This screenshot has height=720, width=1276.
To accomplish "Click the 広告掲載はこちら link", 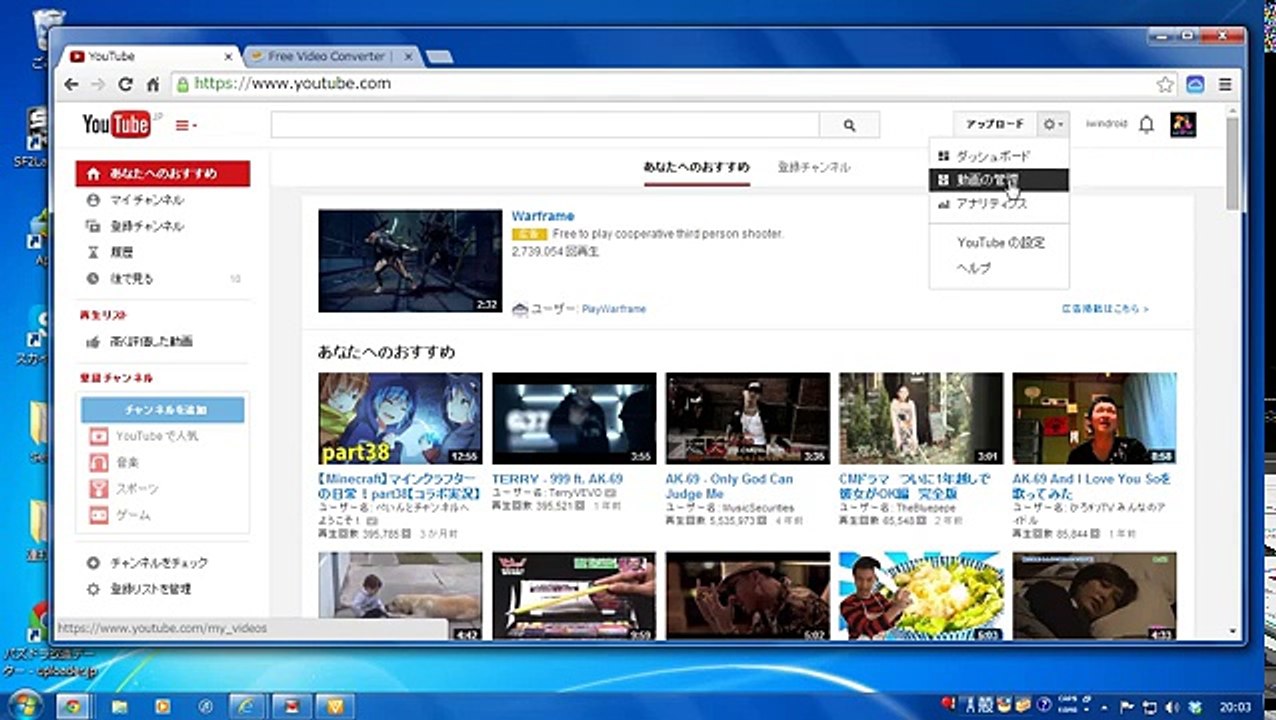I will pyautogui.click(x=1105, y=309).
